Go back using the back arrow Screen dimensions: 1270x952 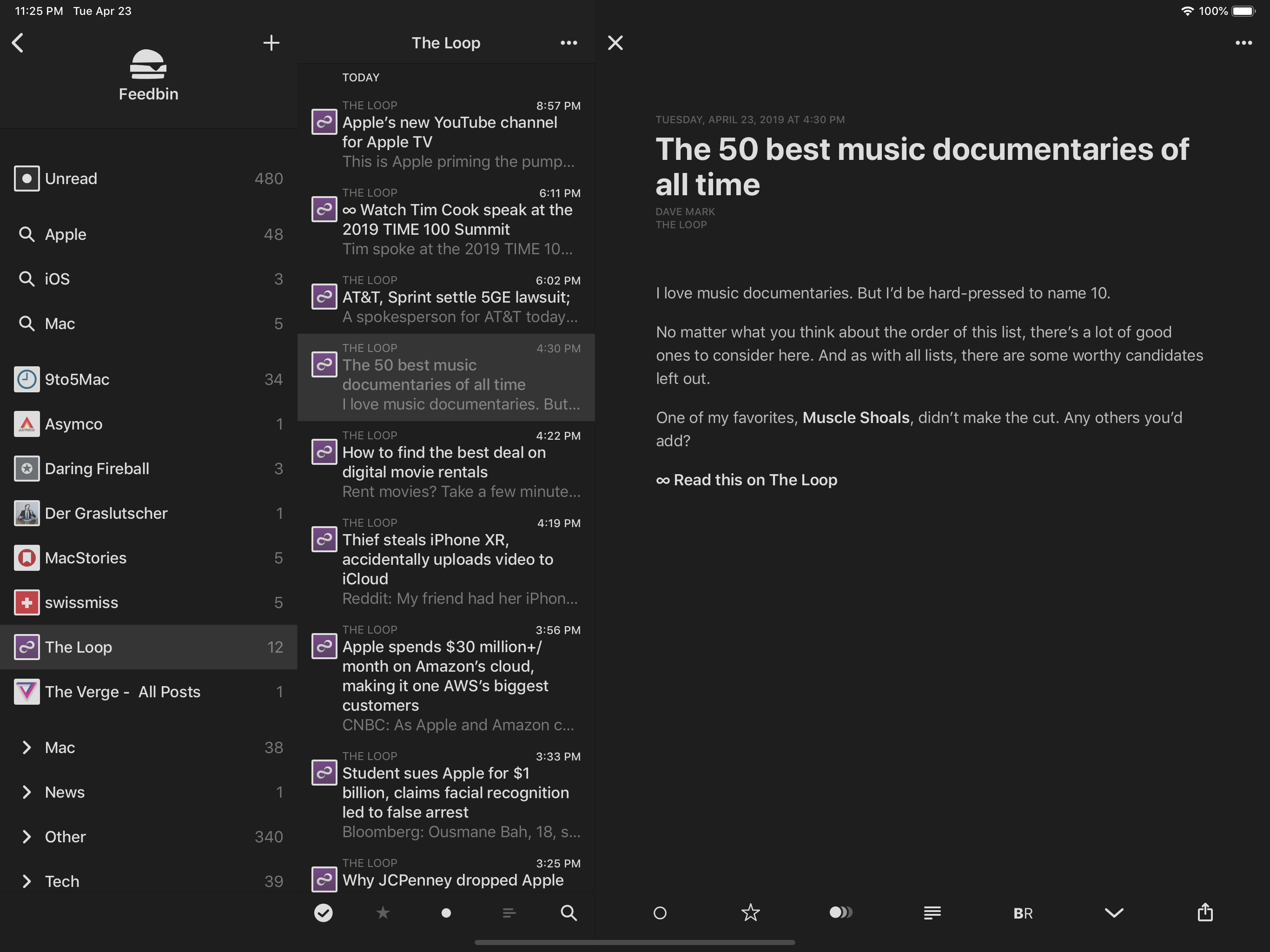pos(18,42)
